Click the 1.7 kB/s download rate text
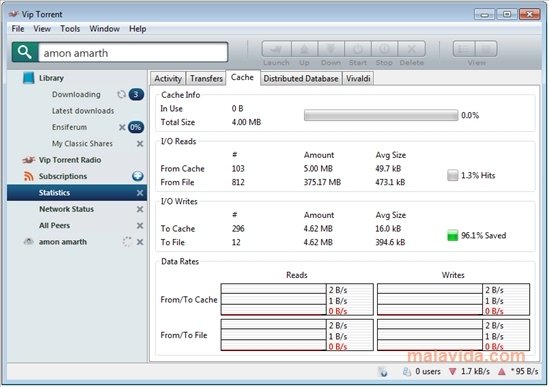The height and width of the screenshot is (387, 549). 475,372
